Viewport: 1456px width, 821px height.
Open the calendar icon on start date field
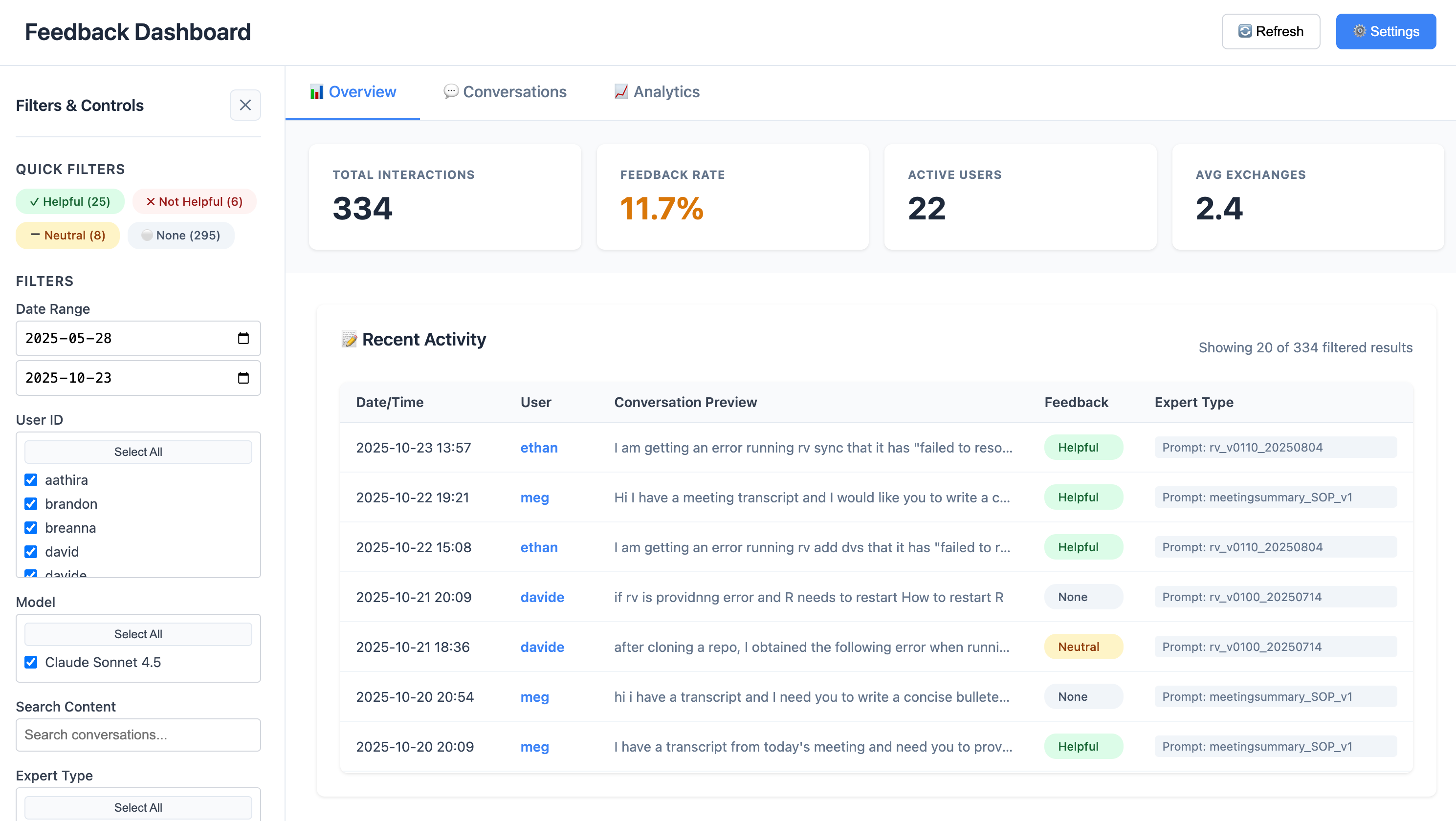243,339
